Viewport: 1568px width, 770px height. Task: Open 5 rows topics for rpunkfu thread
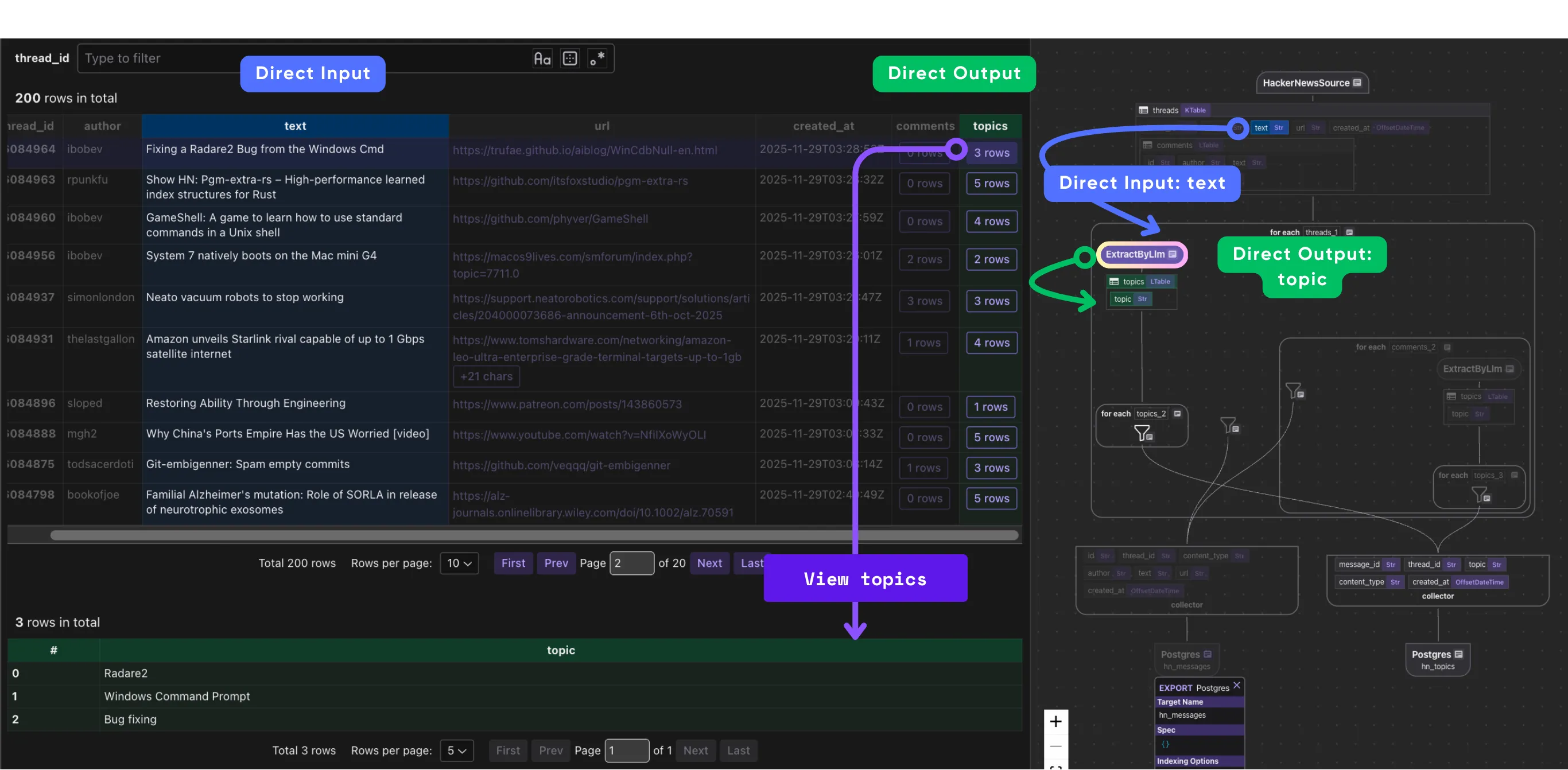tap(991, 183)
